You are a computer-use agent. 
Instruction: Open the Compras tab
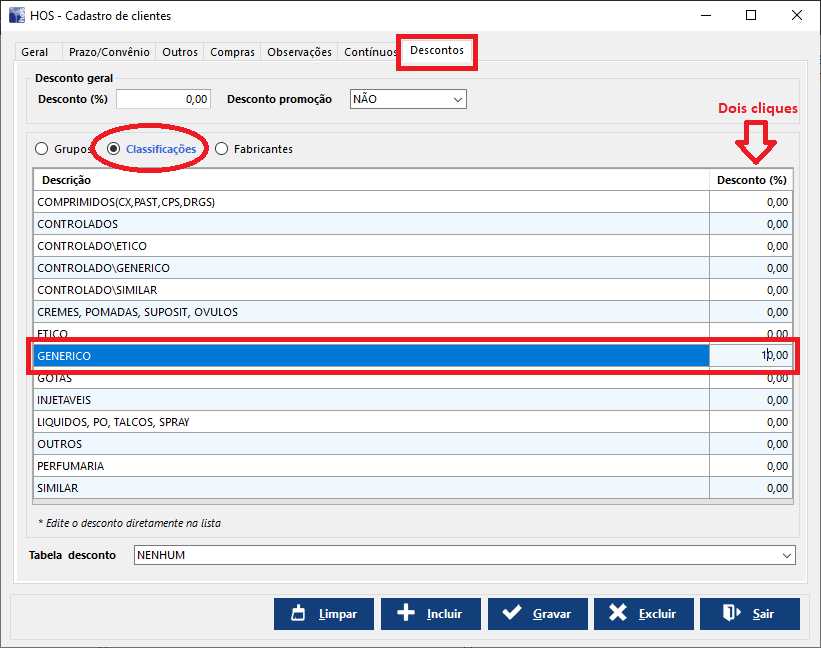pos(232,52)
